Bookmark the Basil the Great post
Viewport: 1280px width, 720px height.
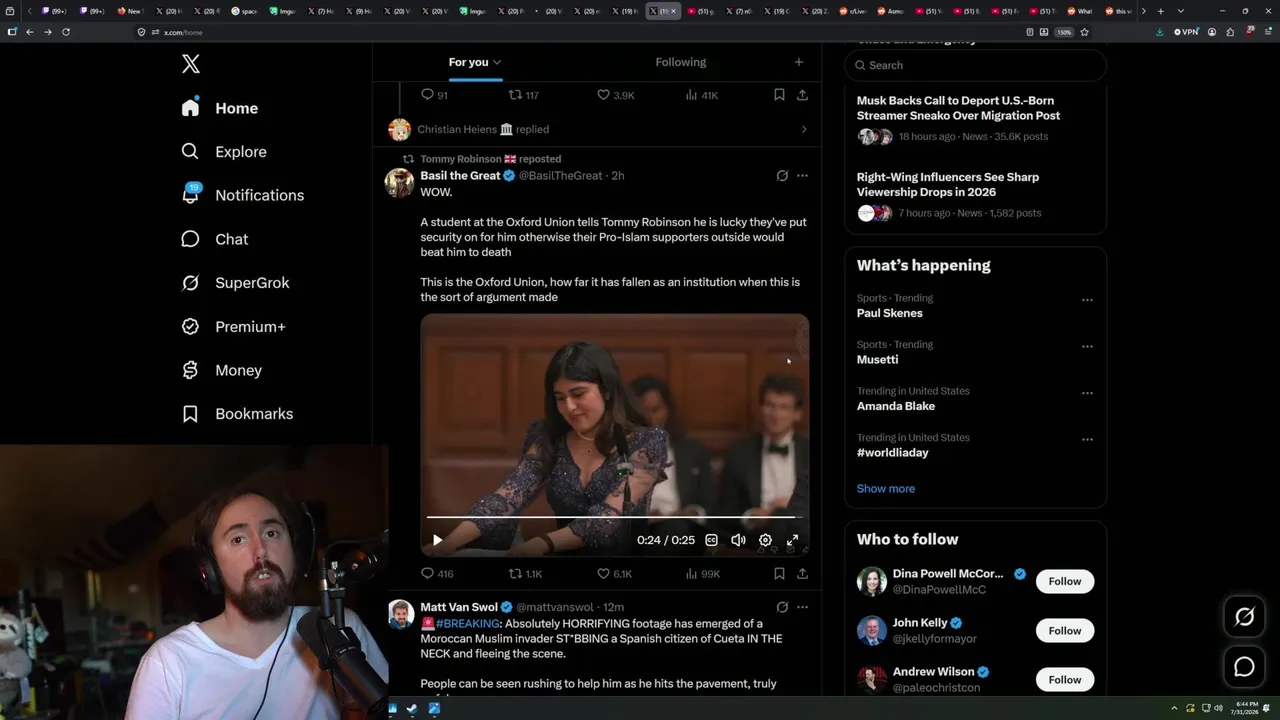[x=779, y=574]
